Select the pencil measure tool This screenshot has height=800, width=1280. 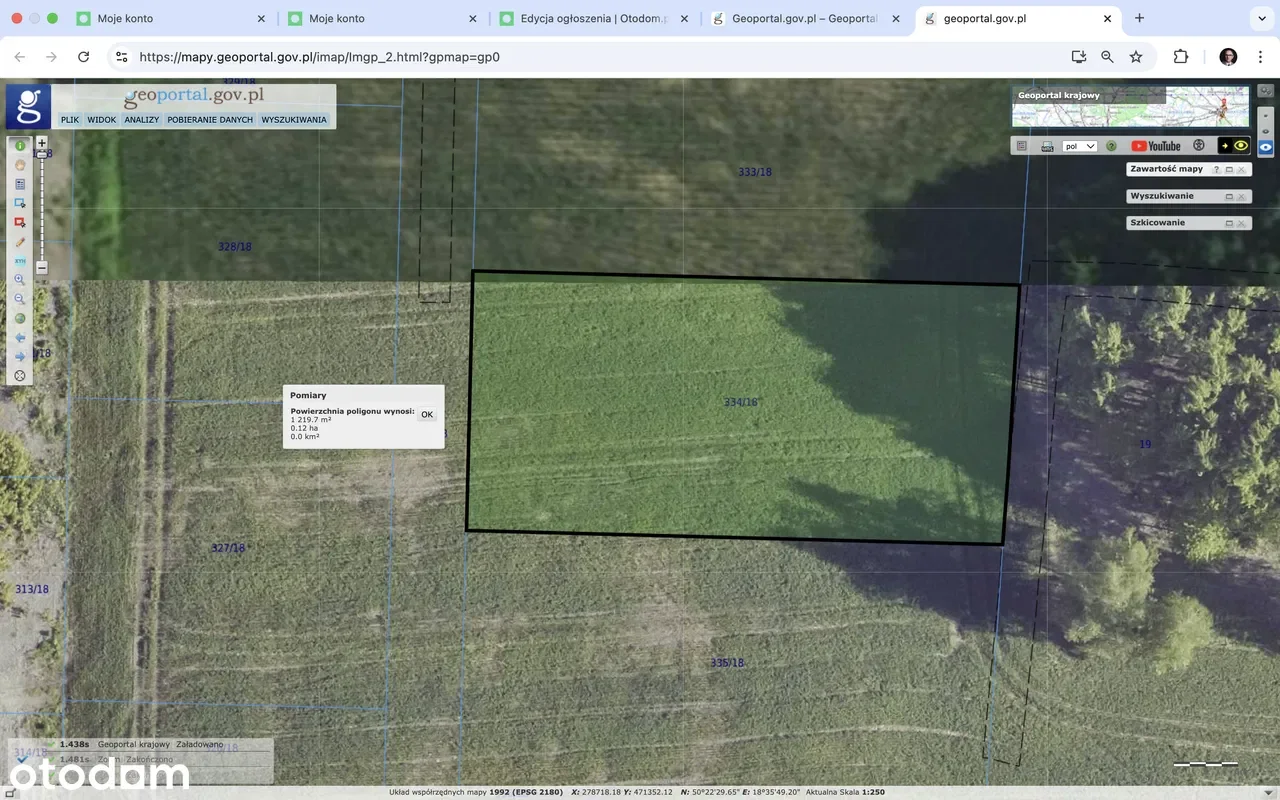pyautogui.click(x=19, y=242)
